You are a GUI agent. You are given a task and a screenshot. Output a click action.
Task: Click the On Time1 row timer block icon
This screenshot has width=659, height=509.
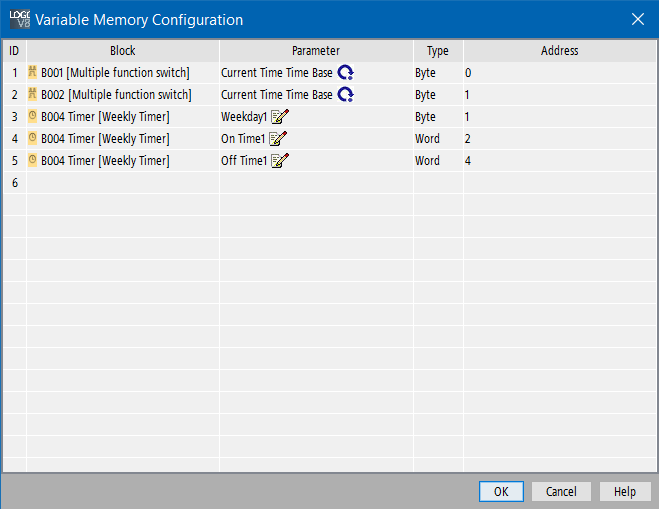33,139
